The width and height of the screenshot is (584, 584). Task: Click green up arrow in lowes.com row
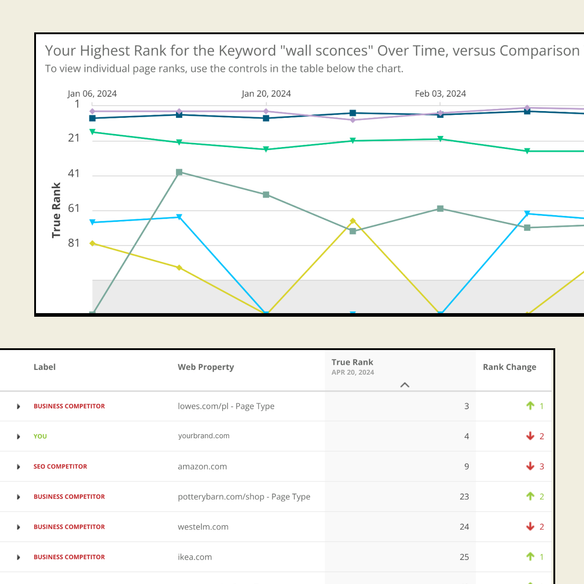tap(530, 406)
